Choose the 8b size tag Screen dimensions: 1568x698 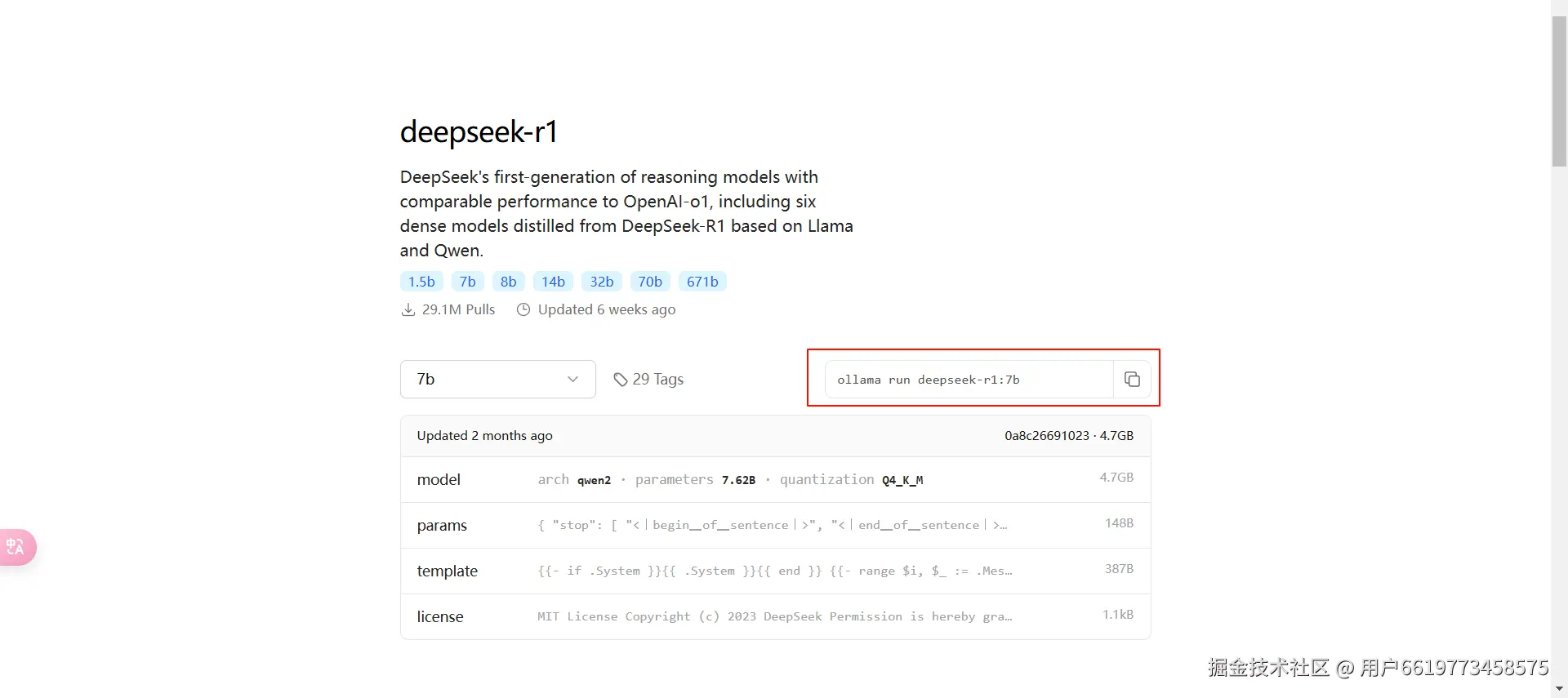508,282
